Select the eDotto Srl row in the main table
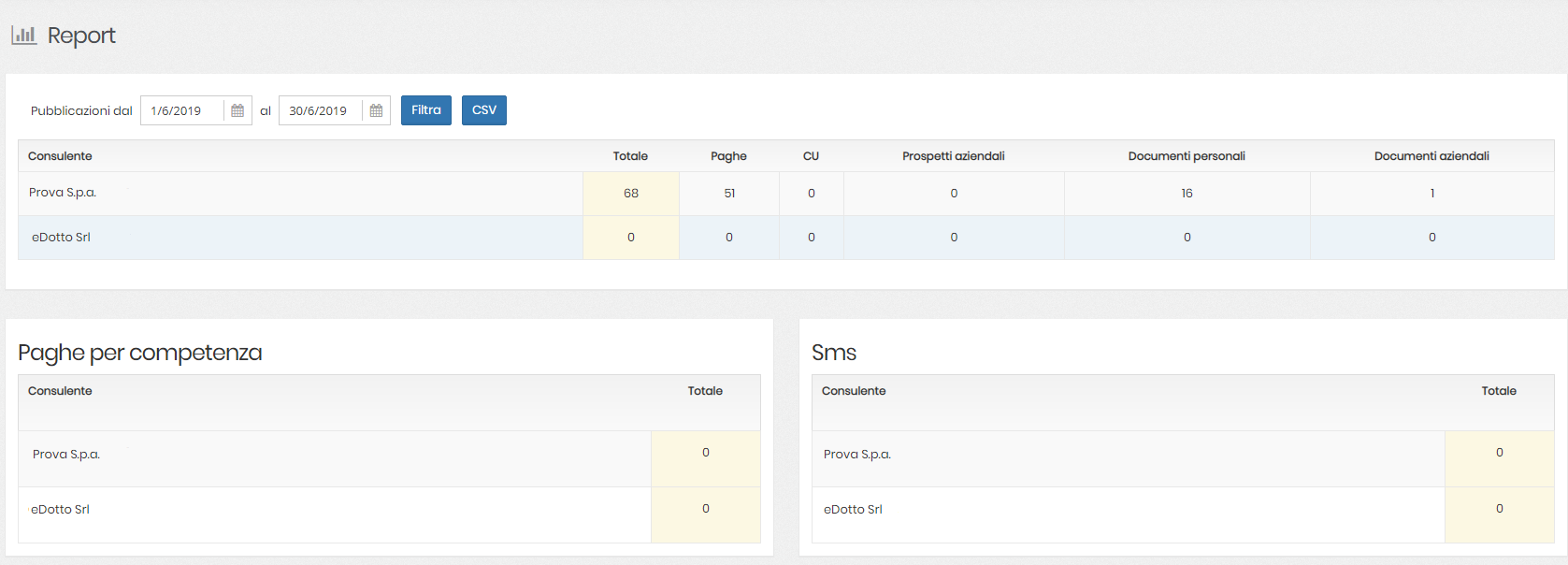 [x=61, y=238]
